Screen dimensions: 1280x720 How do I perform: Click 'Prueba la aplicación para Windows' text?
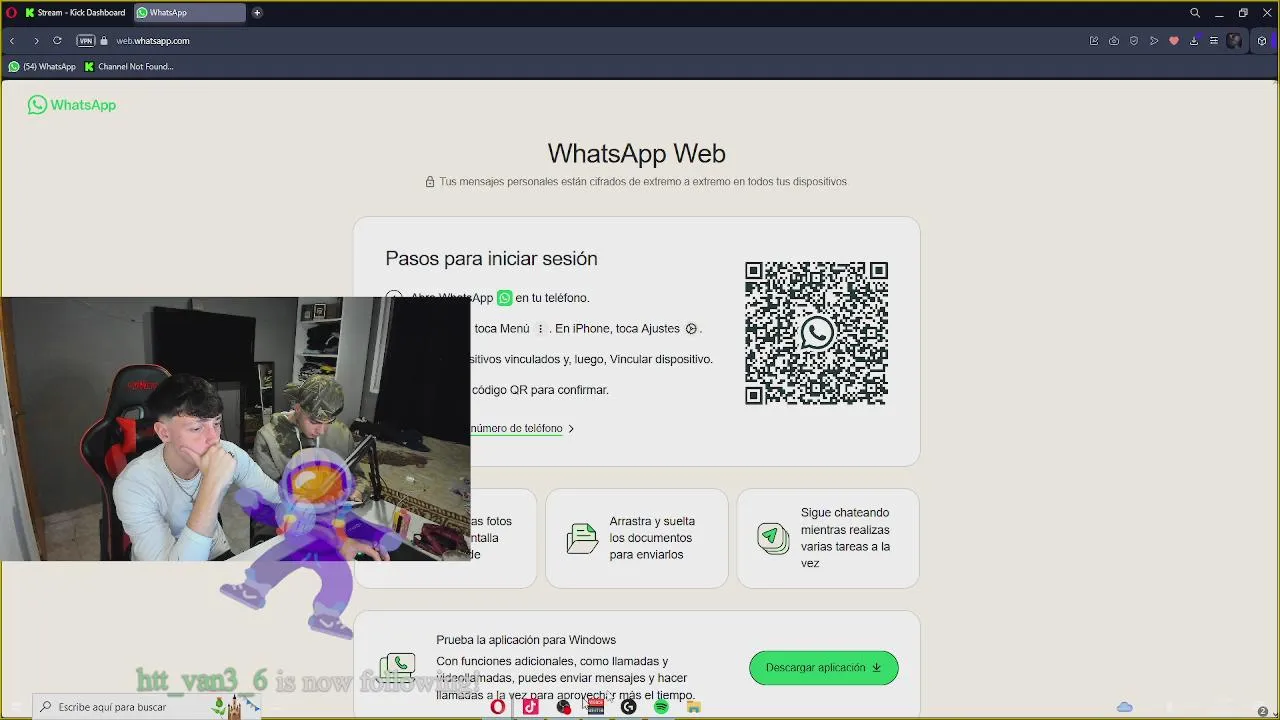[x=526, y=640]
